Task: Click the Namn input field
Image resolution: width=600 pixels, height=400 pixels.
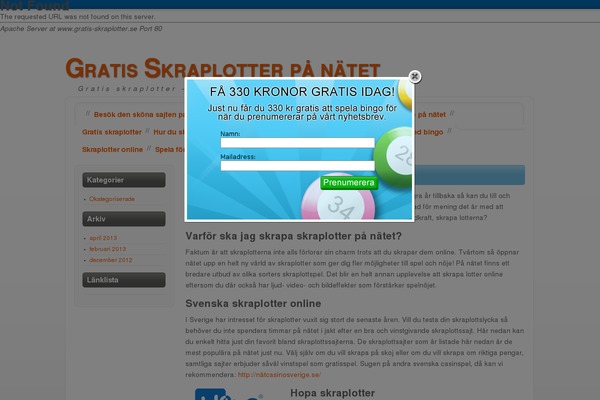Action: [x=297, y=143]
